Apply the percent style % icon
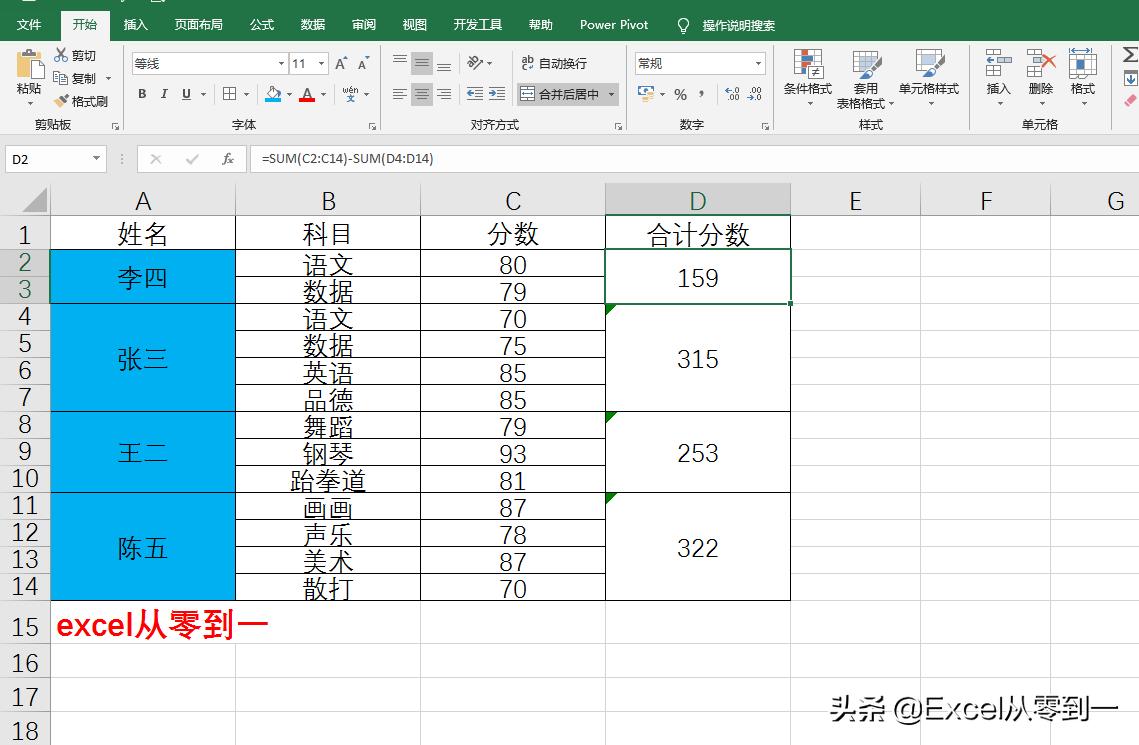This screenshot has width=1139, height=745. click(679, 95)
